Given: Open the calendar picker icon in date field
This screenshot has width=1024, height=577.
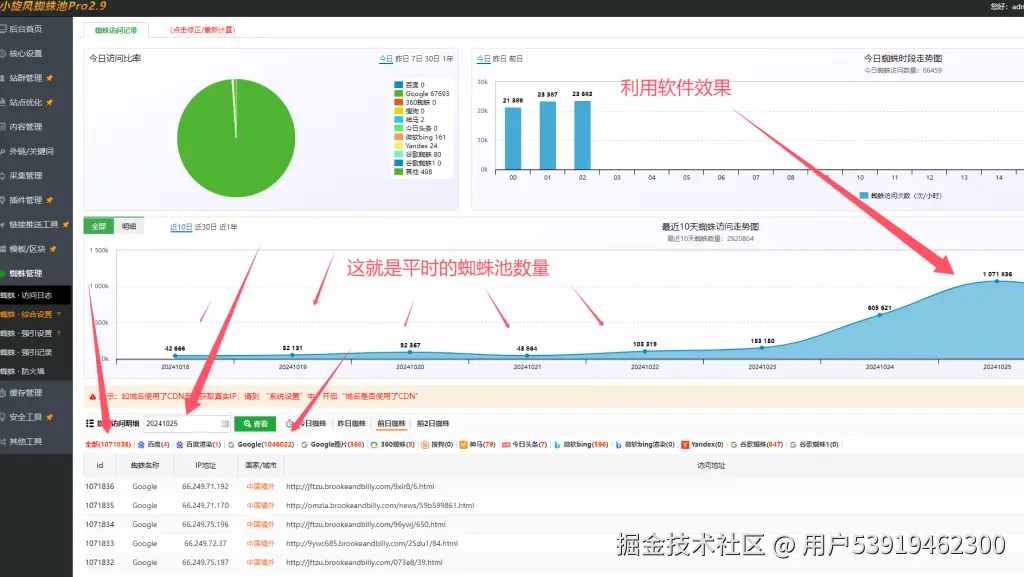Looking at the screenshot, I should (x=225, y=424).
